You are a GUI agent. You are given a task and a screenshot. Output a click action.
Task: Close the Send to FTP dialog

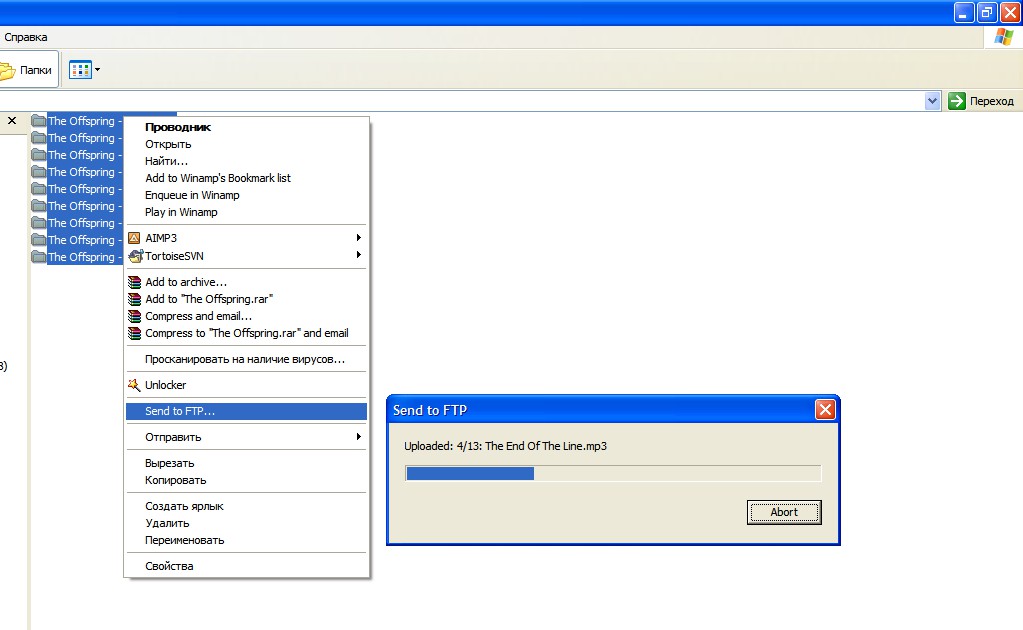825,410
